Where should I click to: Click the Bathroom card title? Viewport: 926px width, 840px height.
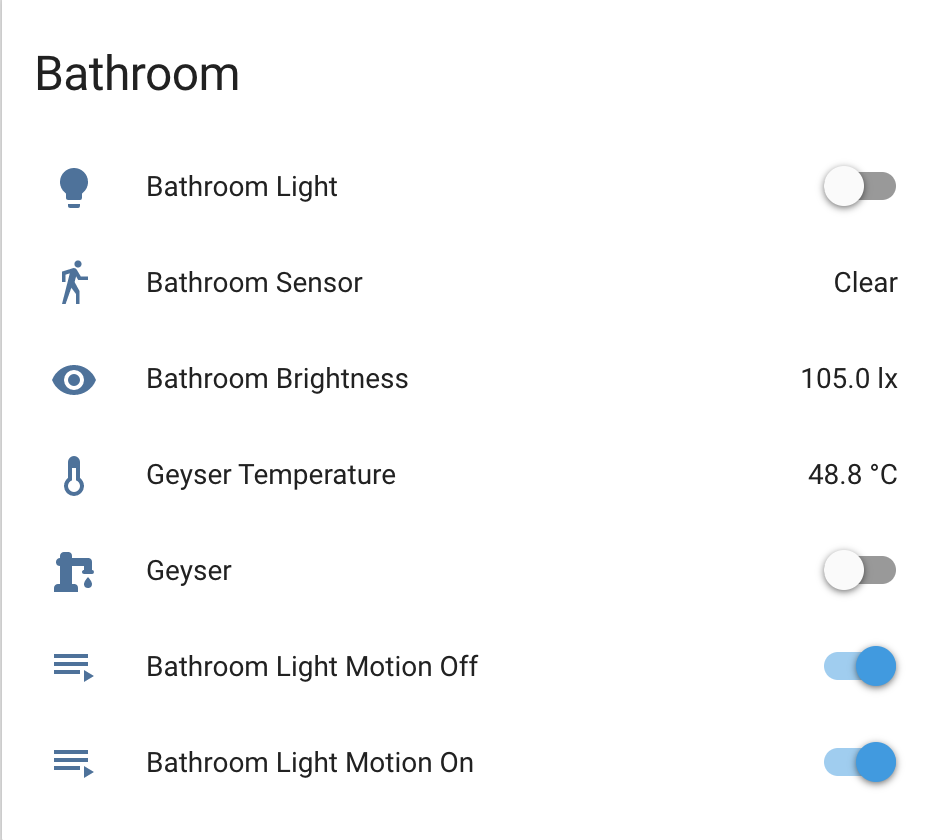click(138, 73)
